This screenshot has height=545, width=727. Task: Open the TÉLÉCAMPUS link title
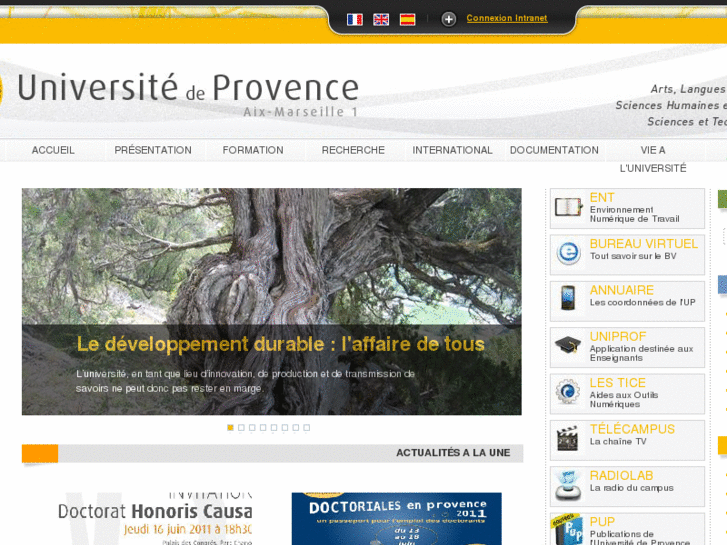[x=632, y=429]
